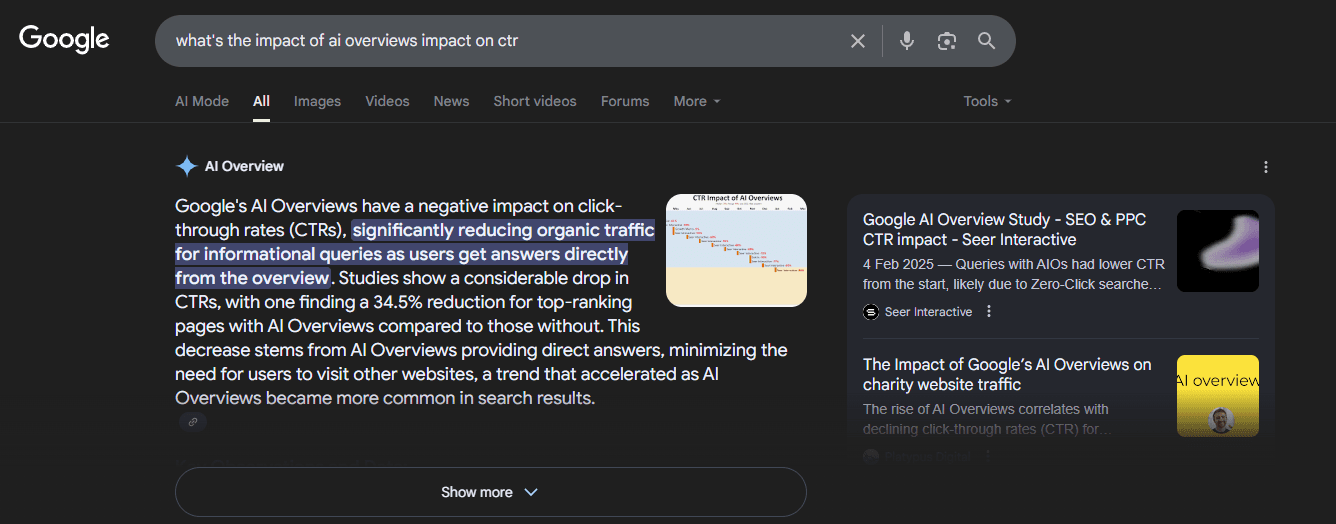
Task: Click the source link chip icon
Action: tap(193, 422)
